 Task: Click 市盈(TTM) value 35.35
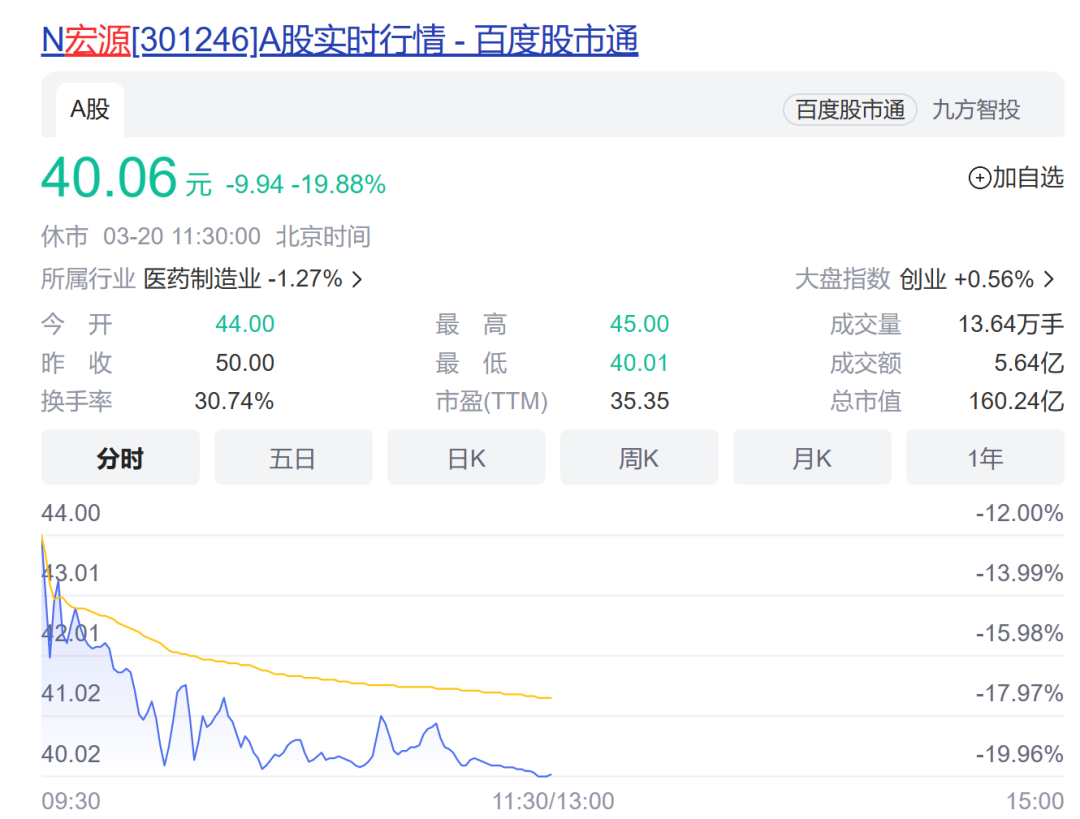click(639, 401)
